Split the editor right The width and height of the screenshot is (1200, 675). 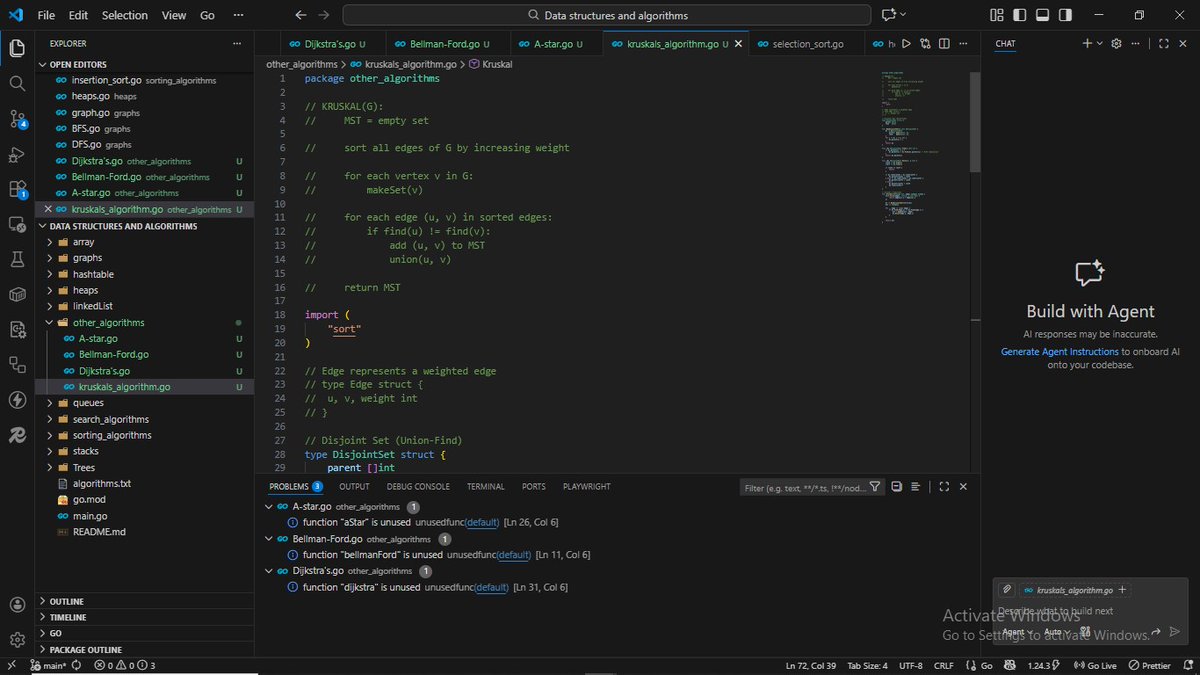pyautogui.click(x=943, y=44)
